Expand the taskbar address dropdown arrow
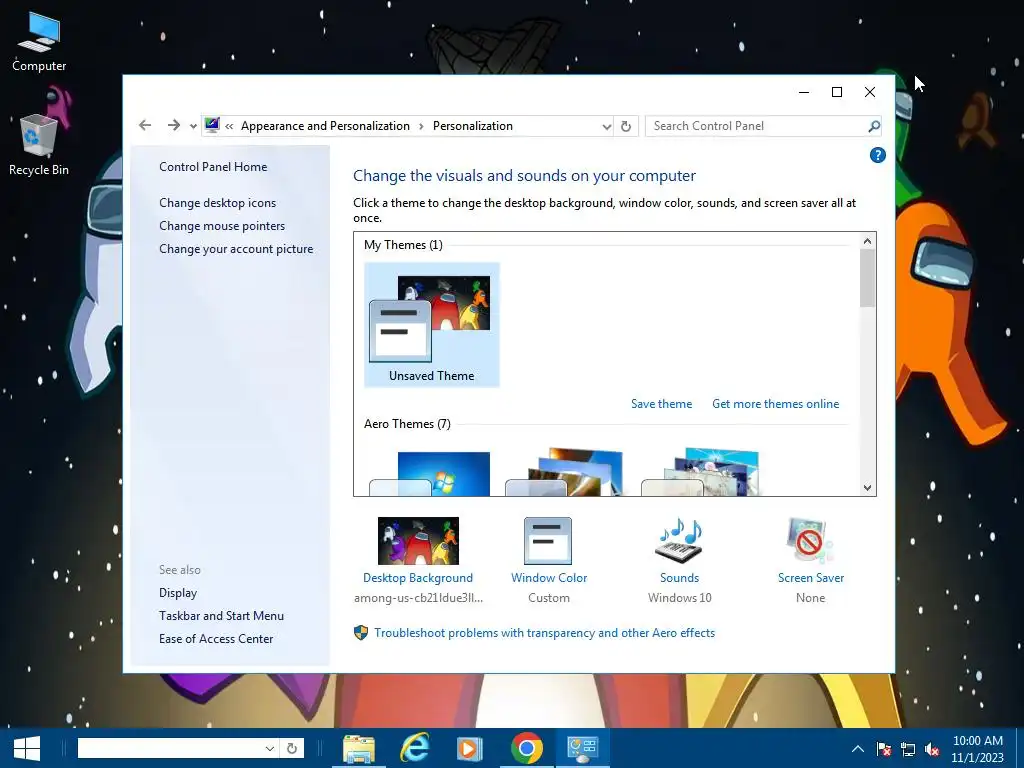Screen dimensions: 1024x768 [269, 748]
